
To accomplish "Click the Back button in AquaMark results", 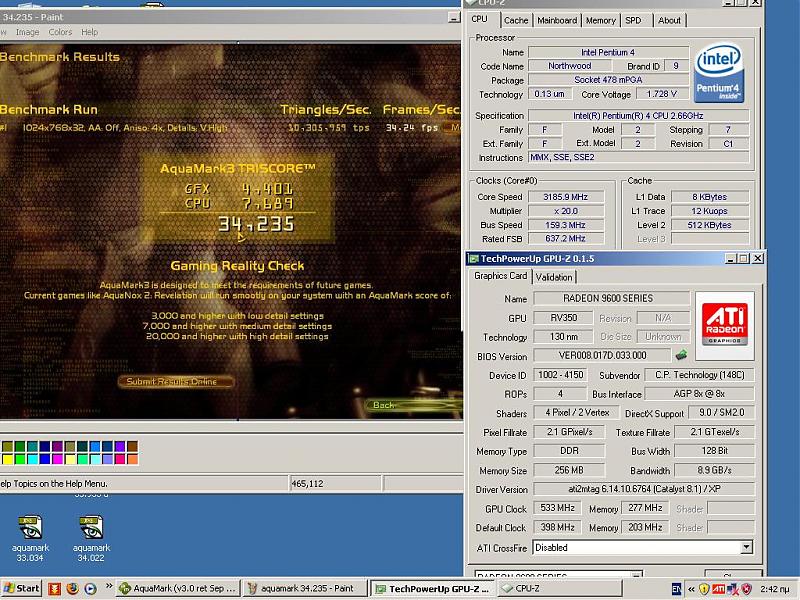I will [x=413, y=405].
